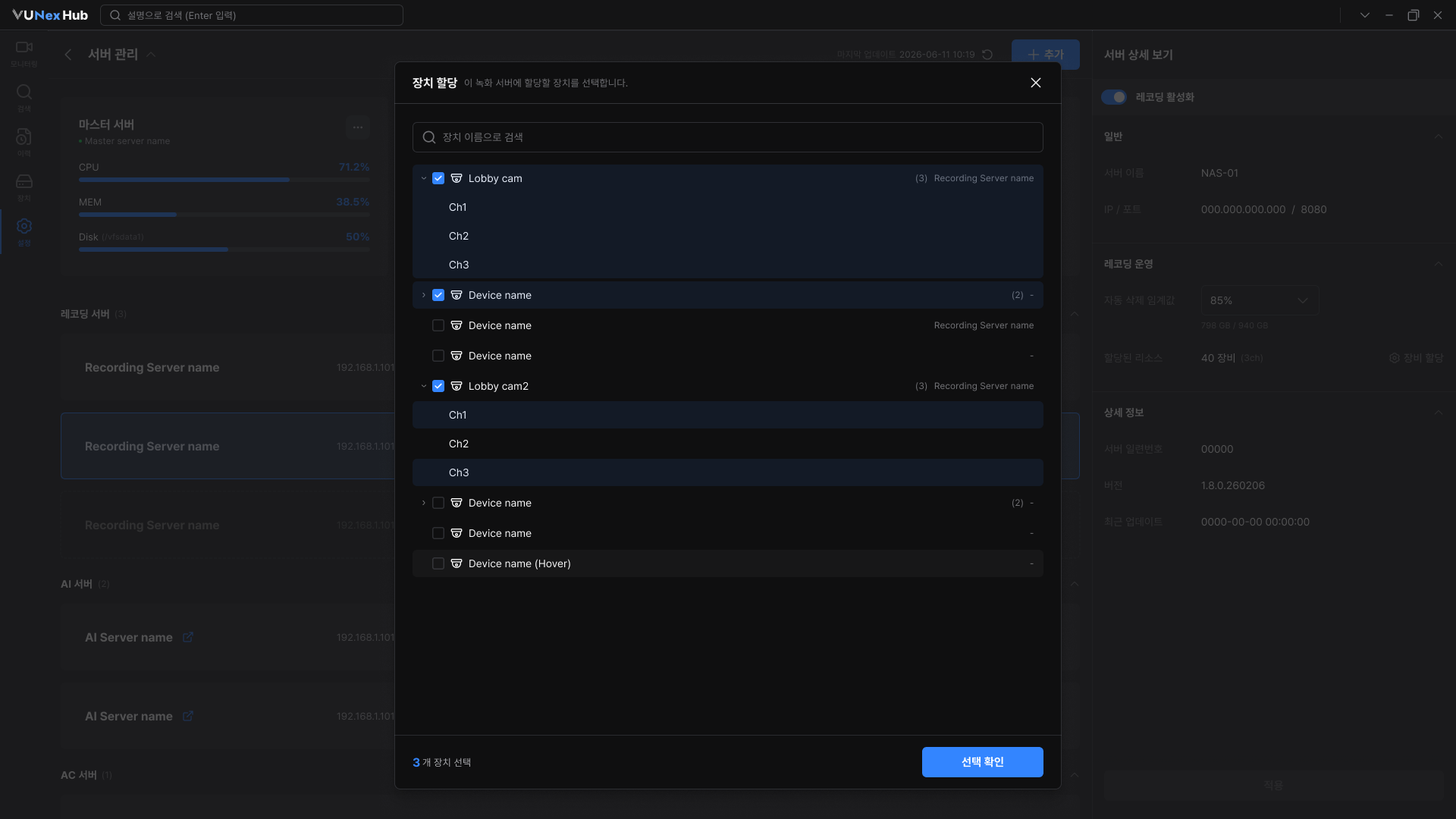Collapse the 상세 정보 section
Screen dimensions: 1456x819
pyautogui.click(x=1439, y=413)
